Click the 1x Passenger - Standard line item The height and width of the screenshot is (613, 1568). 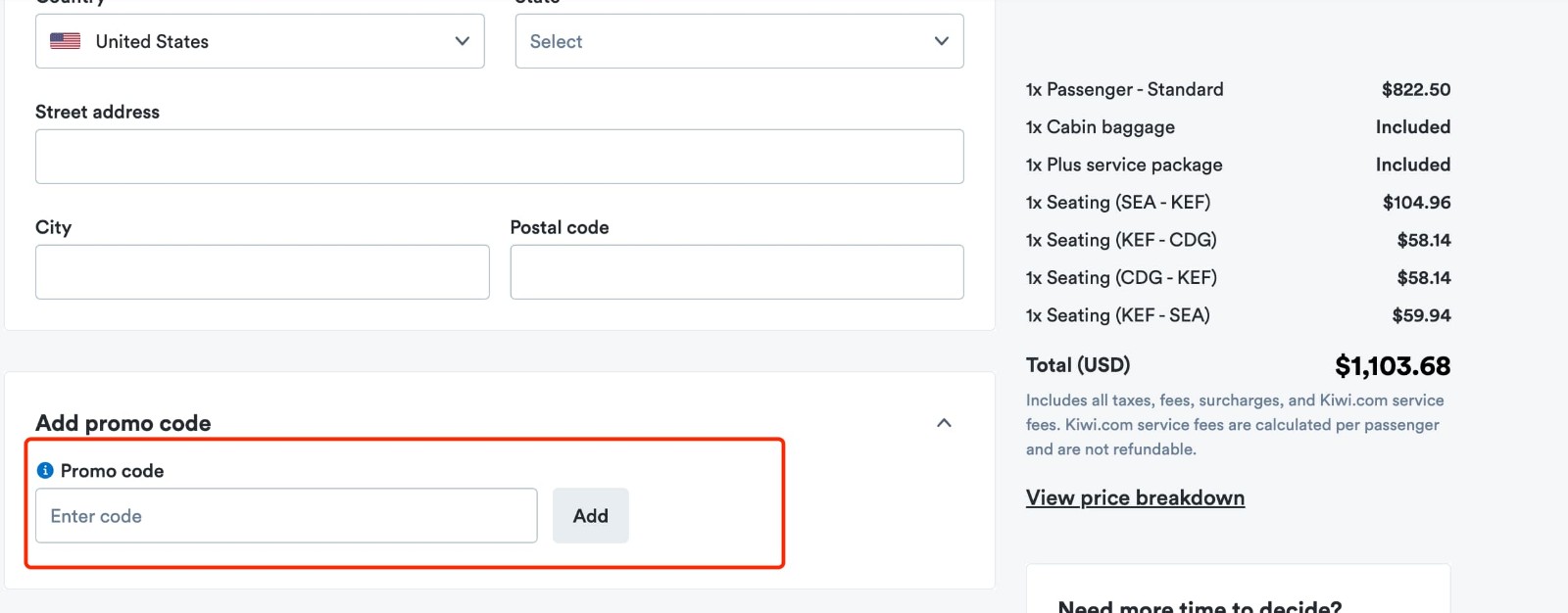click(x=1124, y=89)
